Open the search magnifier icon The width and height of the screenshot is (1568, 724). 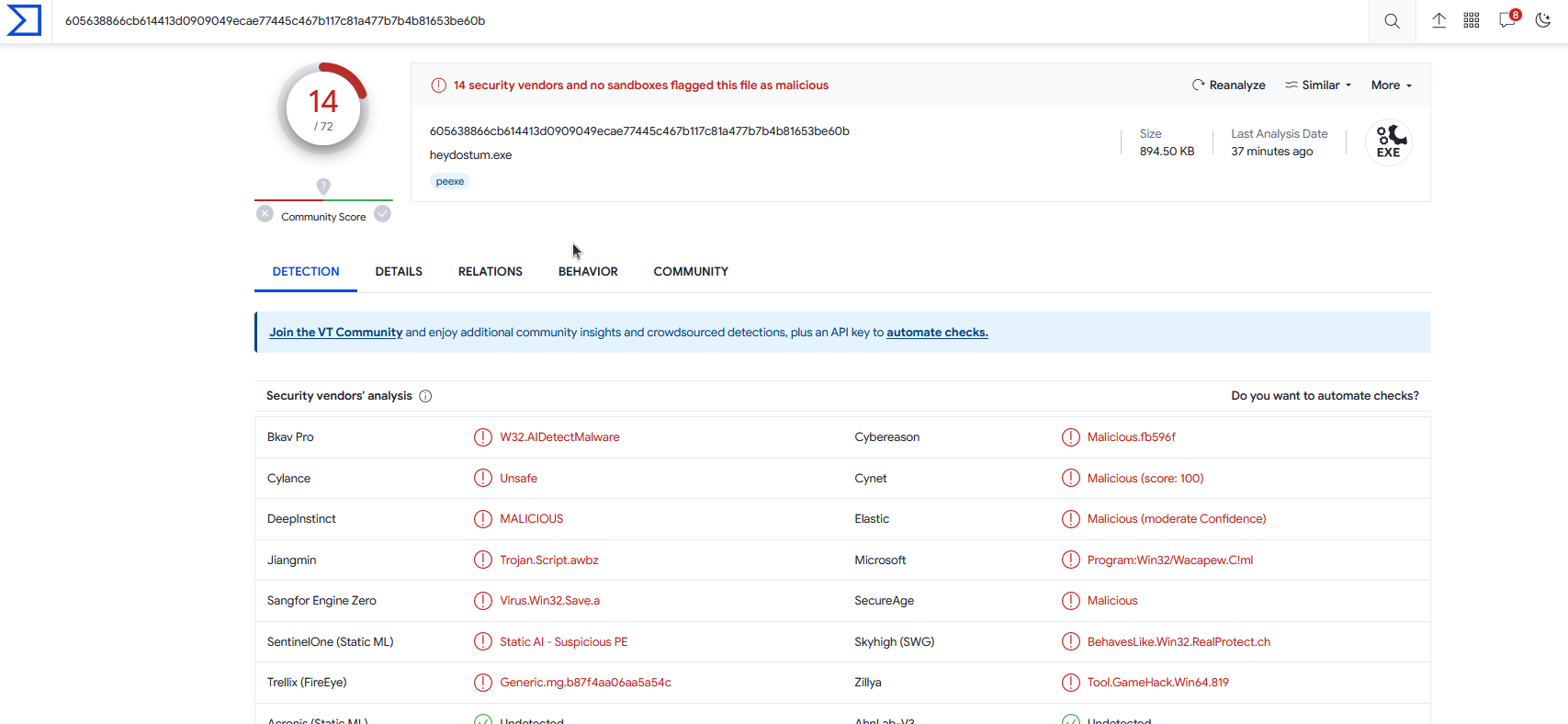tap(1392, 21)
